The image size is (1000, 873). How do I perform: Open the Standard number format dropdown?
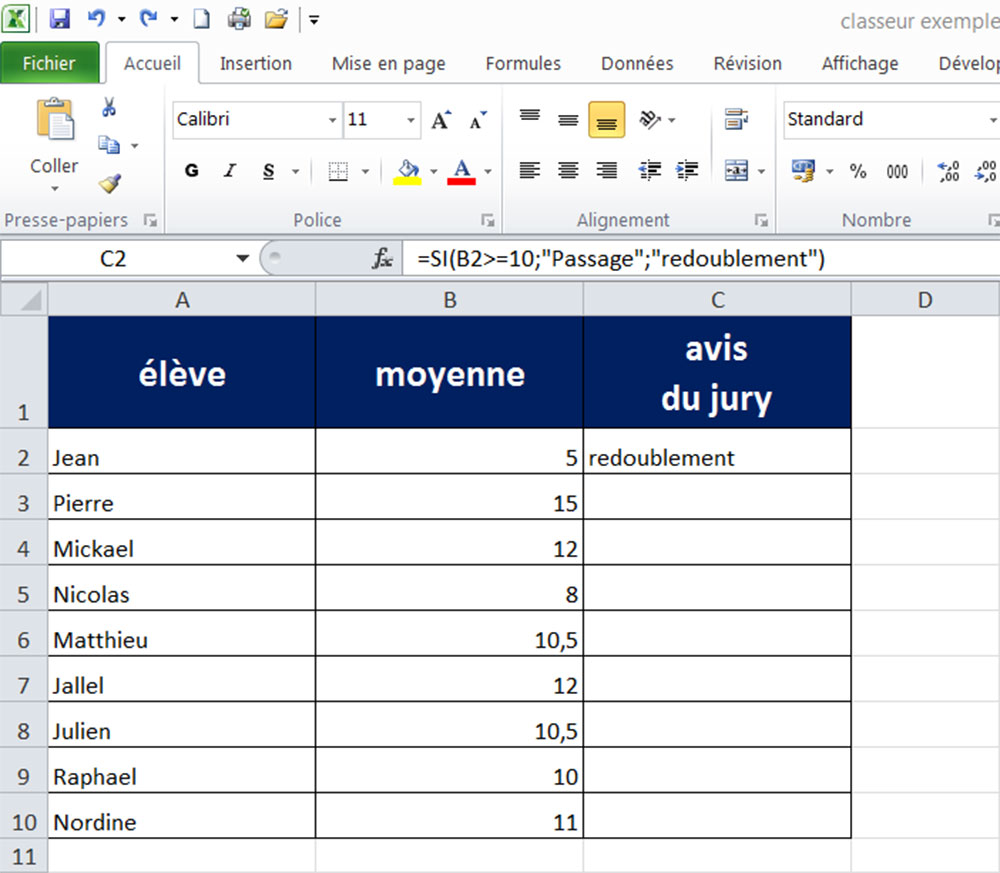click(x=992, y=120)
